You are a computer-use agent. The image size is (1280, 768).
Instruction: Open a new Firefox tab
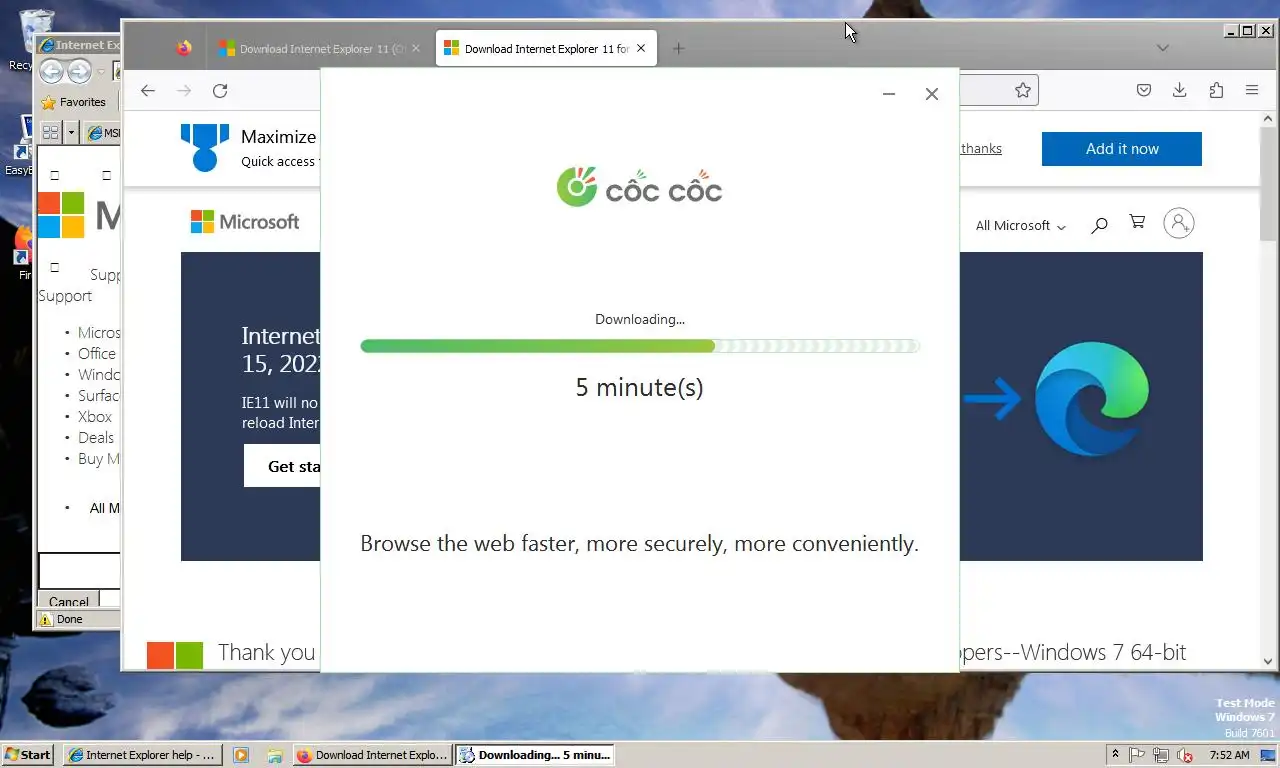click(x=678, y=48)
